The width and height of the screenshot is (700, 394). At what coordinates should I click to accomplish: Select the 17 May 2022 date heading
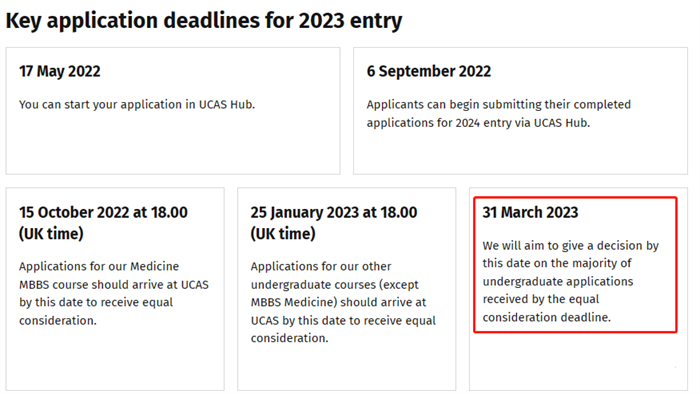60,71
